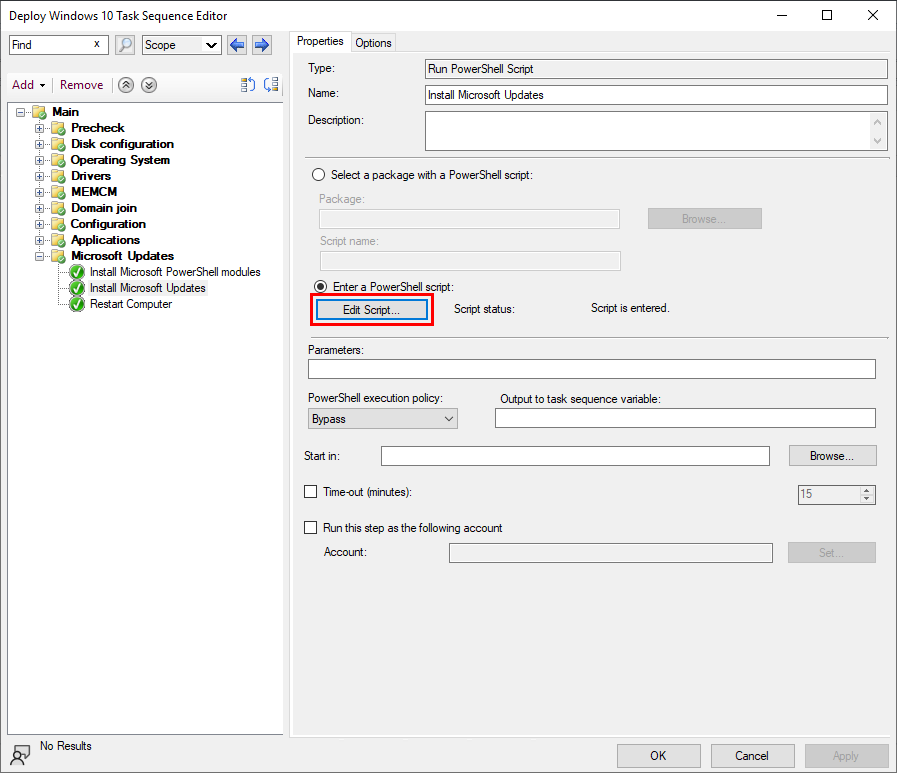
Task: Enable the Time-out (minutes) checkbox
Action: click(x=311, y=491)
